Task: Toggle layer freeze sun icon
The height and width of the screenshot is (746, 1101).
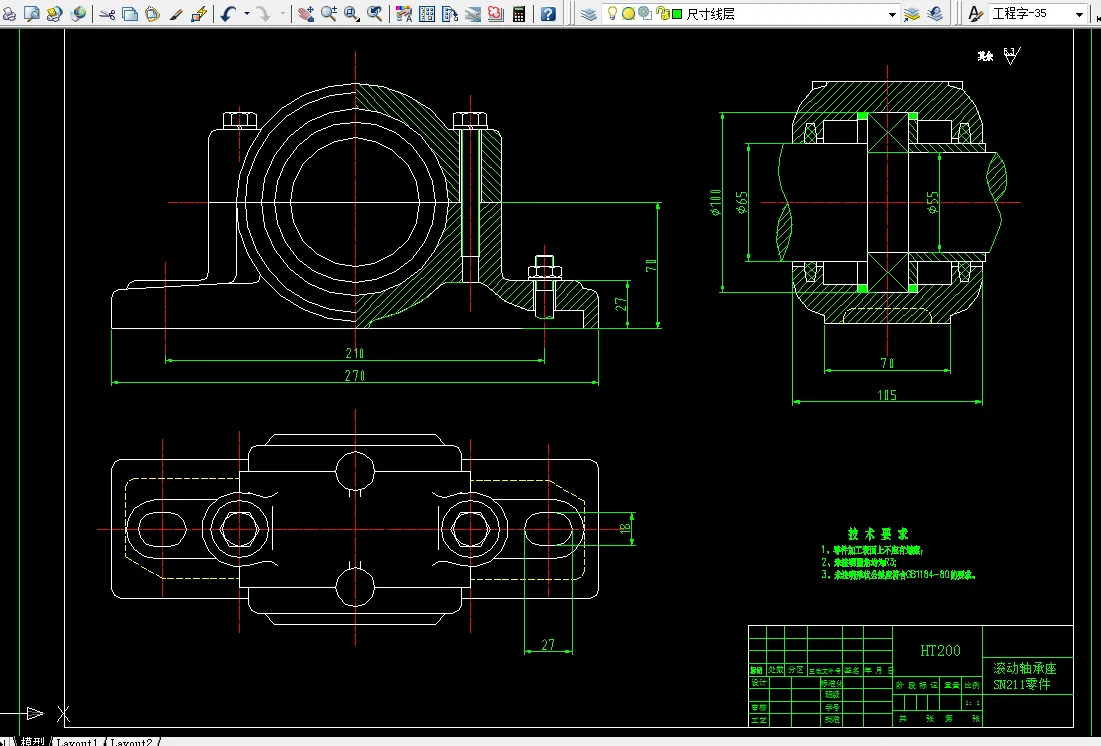Action: click(x=628, y=14)
